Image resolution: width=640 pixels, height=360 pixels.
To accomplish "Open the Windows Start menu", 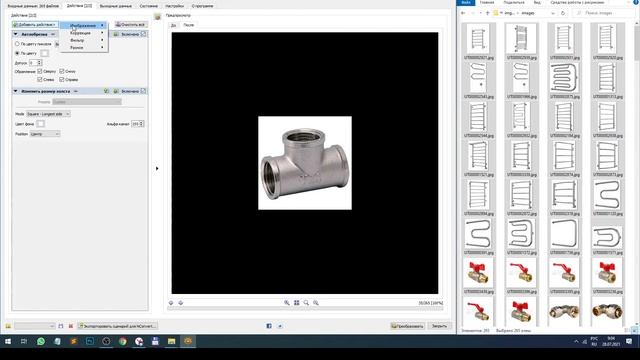I will tap(8, 341).
